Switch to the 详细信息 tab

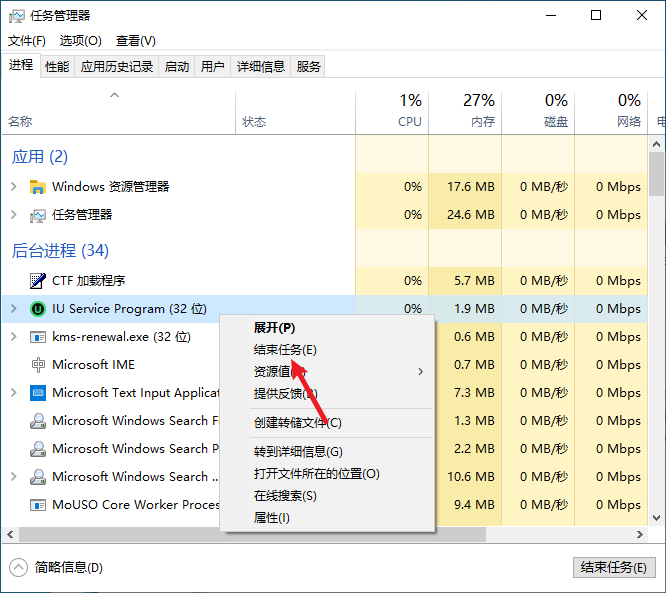260,67
